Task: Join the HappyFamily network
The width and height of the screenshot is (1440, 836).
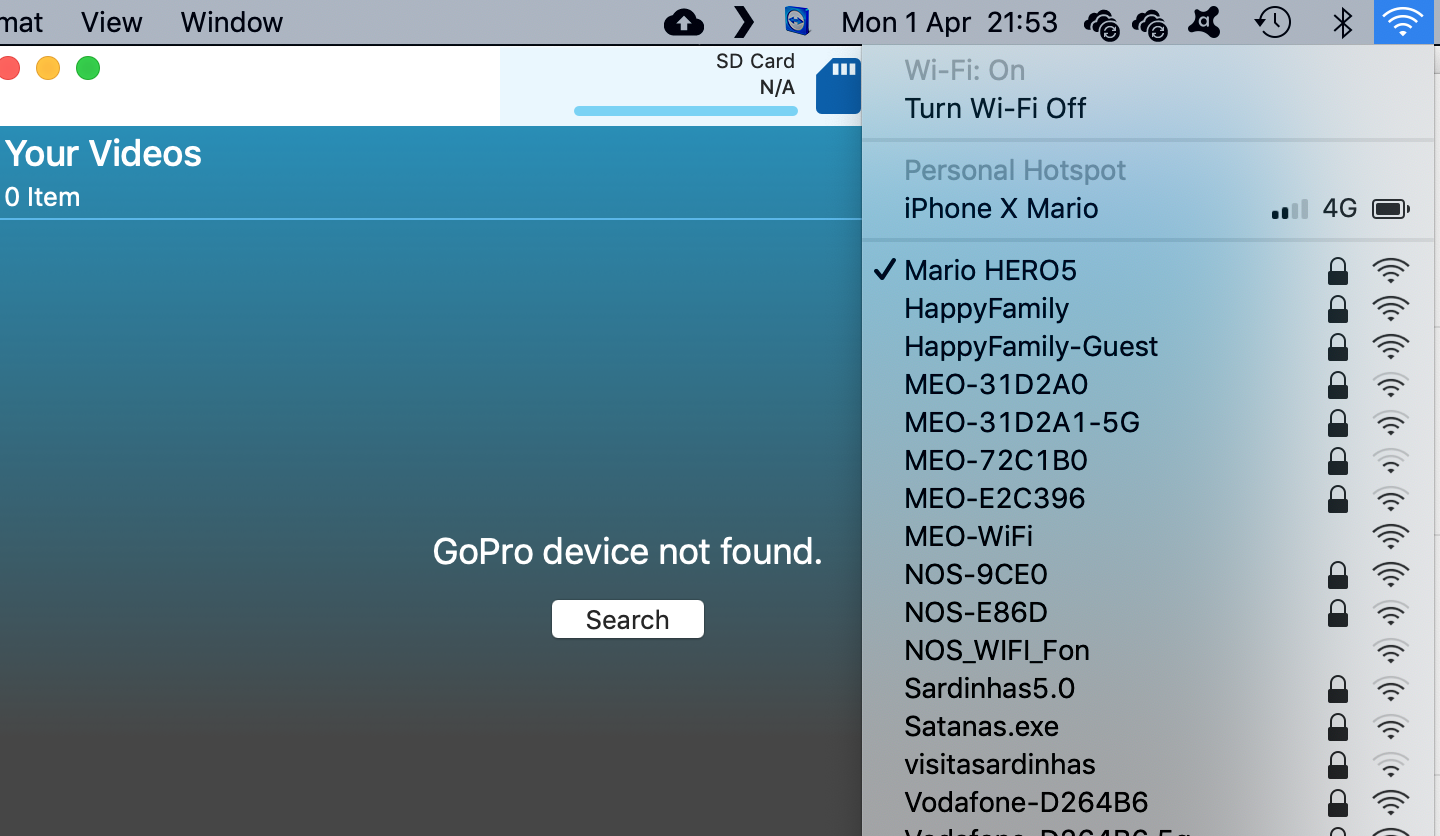Action: 1148,308
